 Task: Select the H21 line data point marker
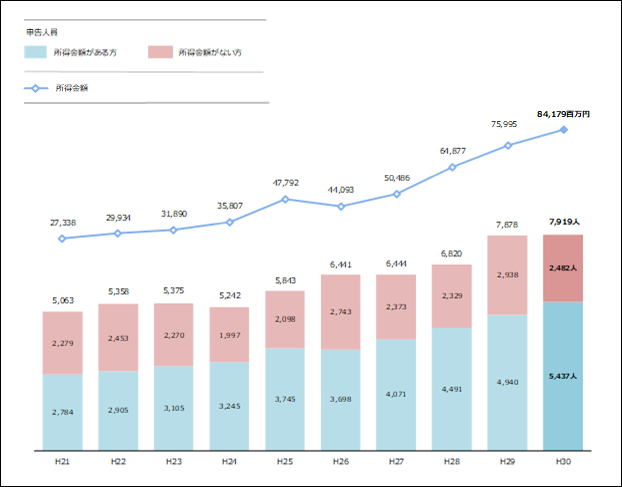click(x=62, y=238)
